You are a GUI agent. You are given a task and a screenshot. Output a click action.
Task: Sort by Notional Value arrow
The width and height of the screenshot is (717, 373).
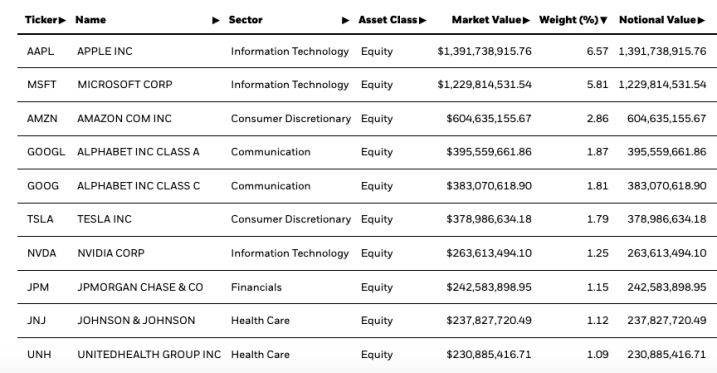click(x=701, y=20)
